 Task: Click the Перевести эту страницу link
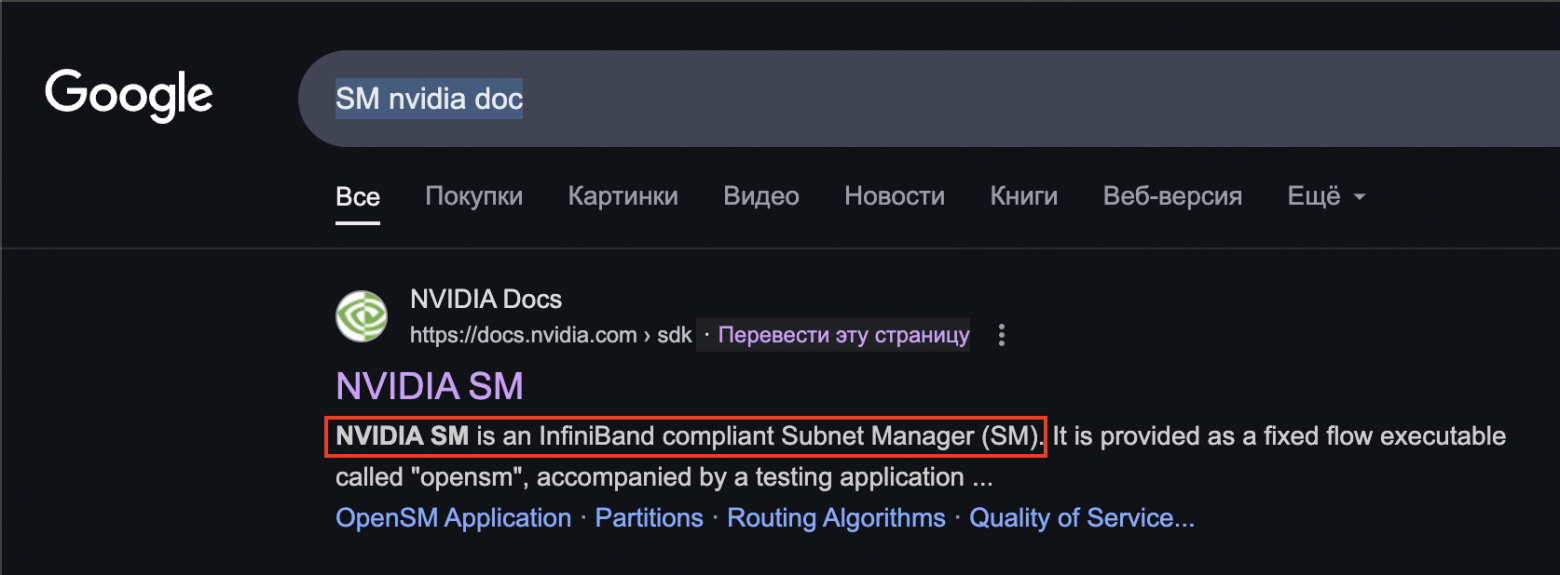pyautogui.click(x=843, y=335)
